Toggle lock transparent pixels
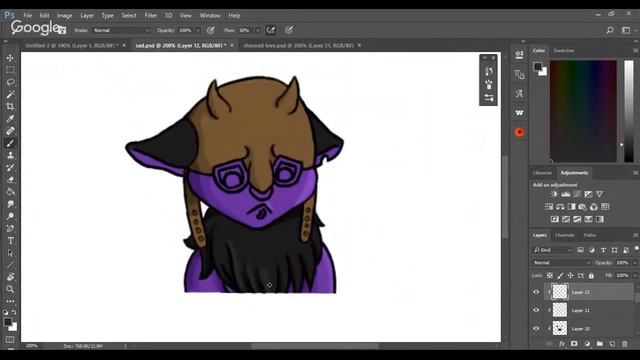This screenshot has width=640, height=360. coord(550,276)
